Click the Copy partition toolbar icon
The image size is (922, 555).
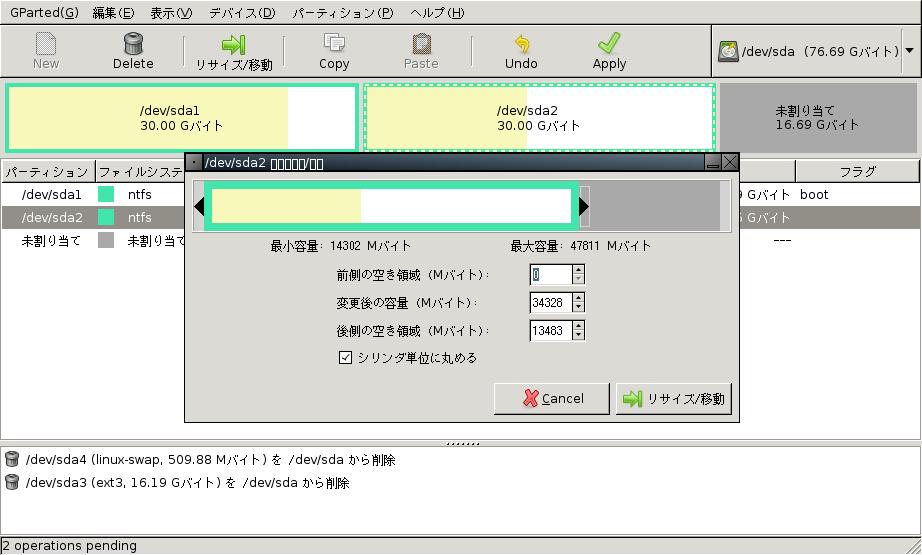tap(334, 44)
